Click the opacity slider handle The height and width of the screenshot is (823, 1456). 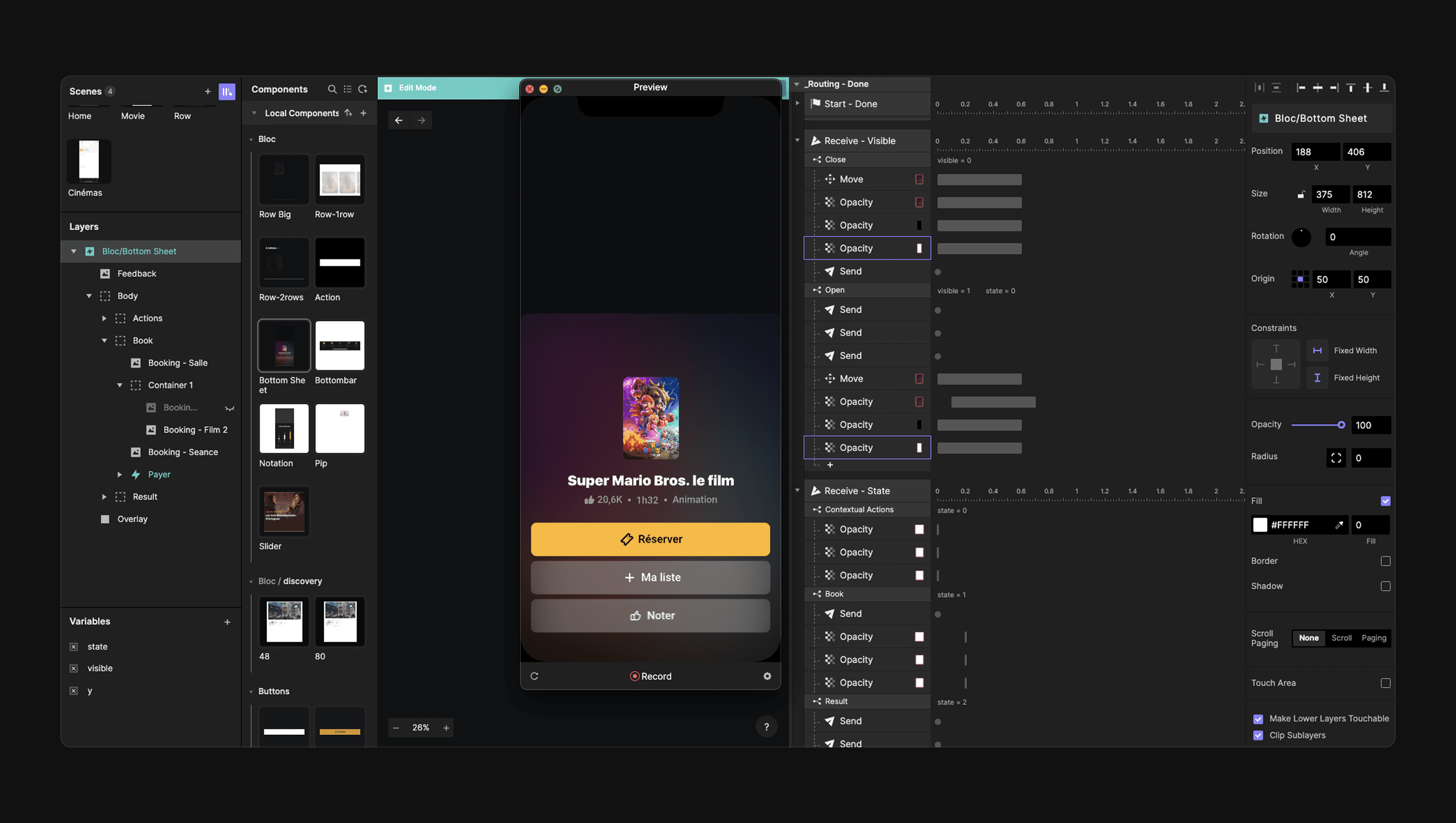(1341, 425)
